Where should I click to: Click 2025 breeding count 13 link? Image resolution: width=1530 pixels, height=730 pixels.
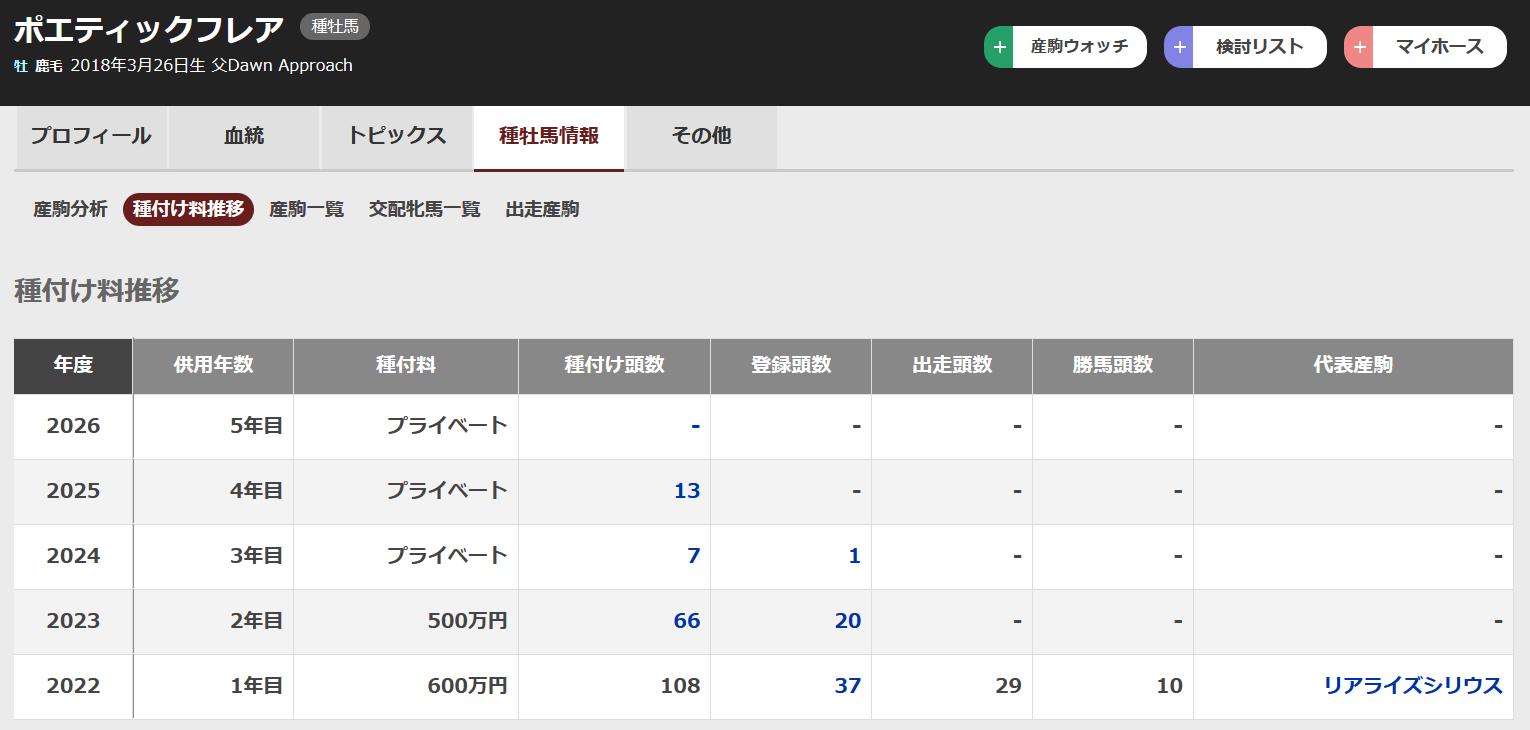(686, 491)
